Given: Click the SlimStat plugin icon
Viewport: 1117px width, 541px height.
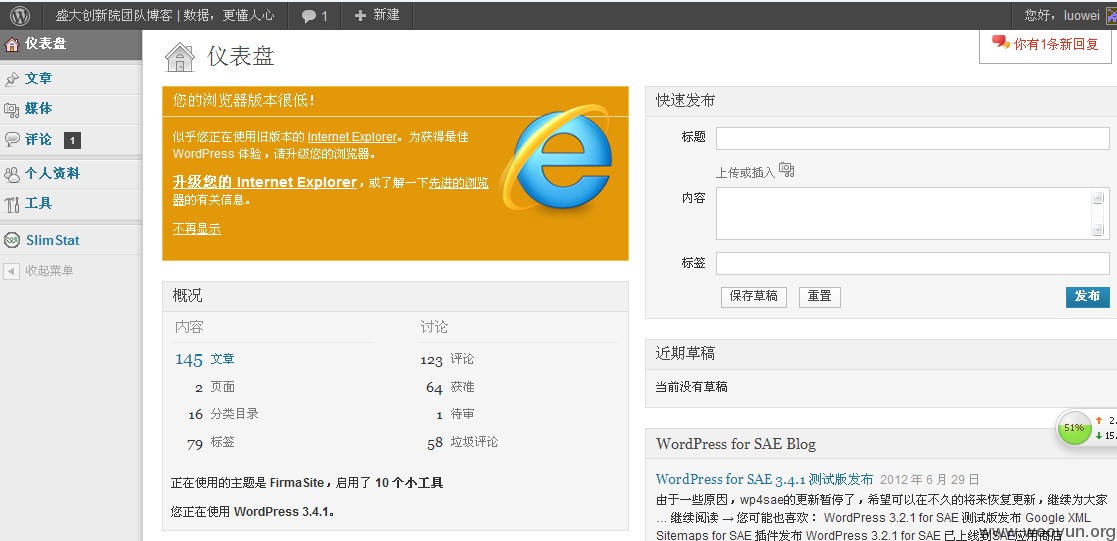Looking at the screenshot, I should (x=11, y=241).
